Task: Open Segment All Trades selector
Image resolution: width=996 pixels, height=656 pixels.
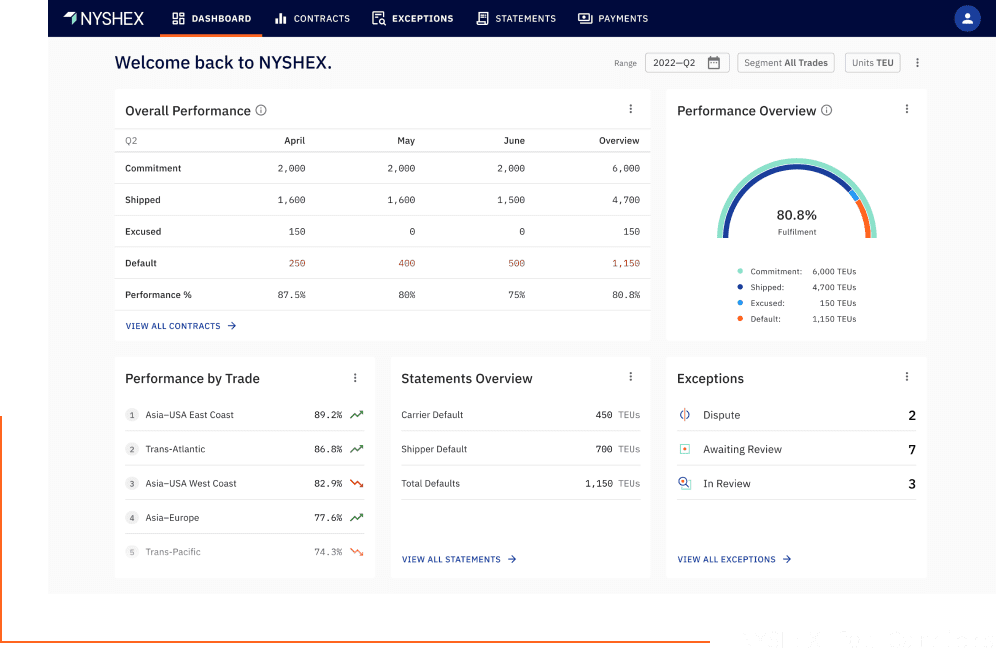Action: [786, 63]
